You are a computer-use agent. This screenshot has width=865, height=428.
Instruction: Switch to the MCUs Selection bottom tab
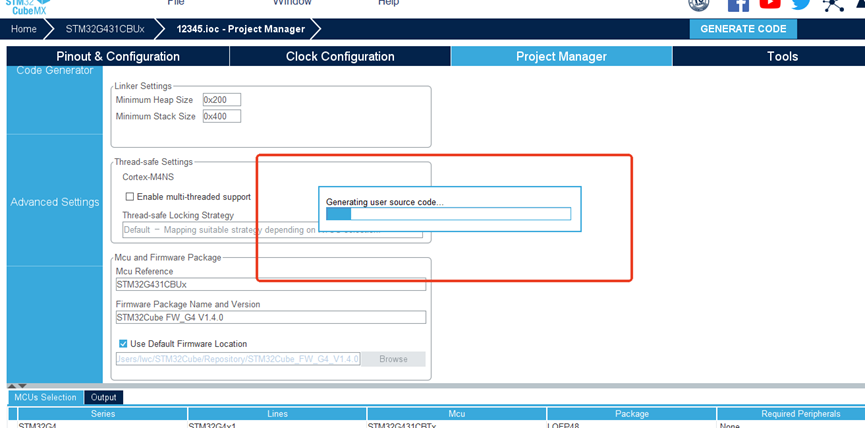[x=45, y=397]
